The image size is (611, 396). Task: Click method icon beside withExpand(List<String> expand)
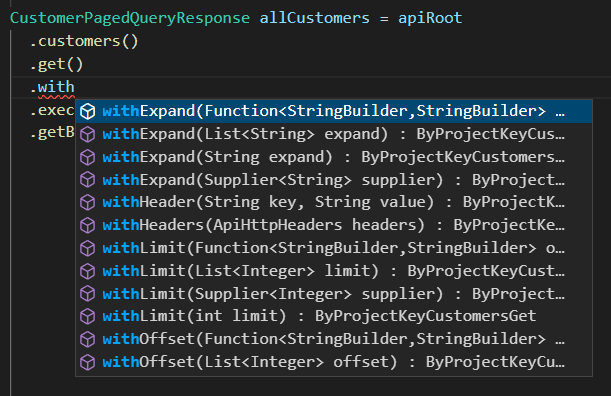[x=88, y=134]
